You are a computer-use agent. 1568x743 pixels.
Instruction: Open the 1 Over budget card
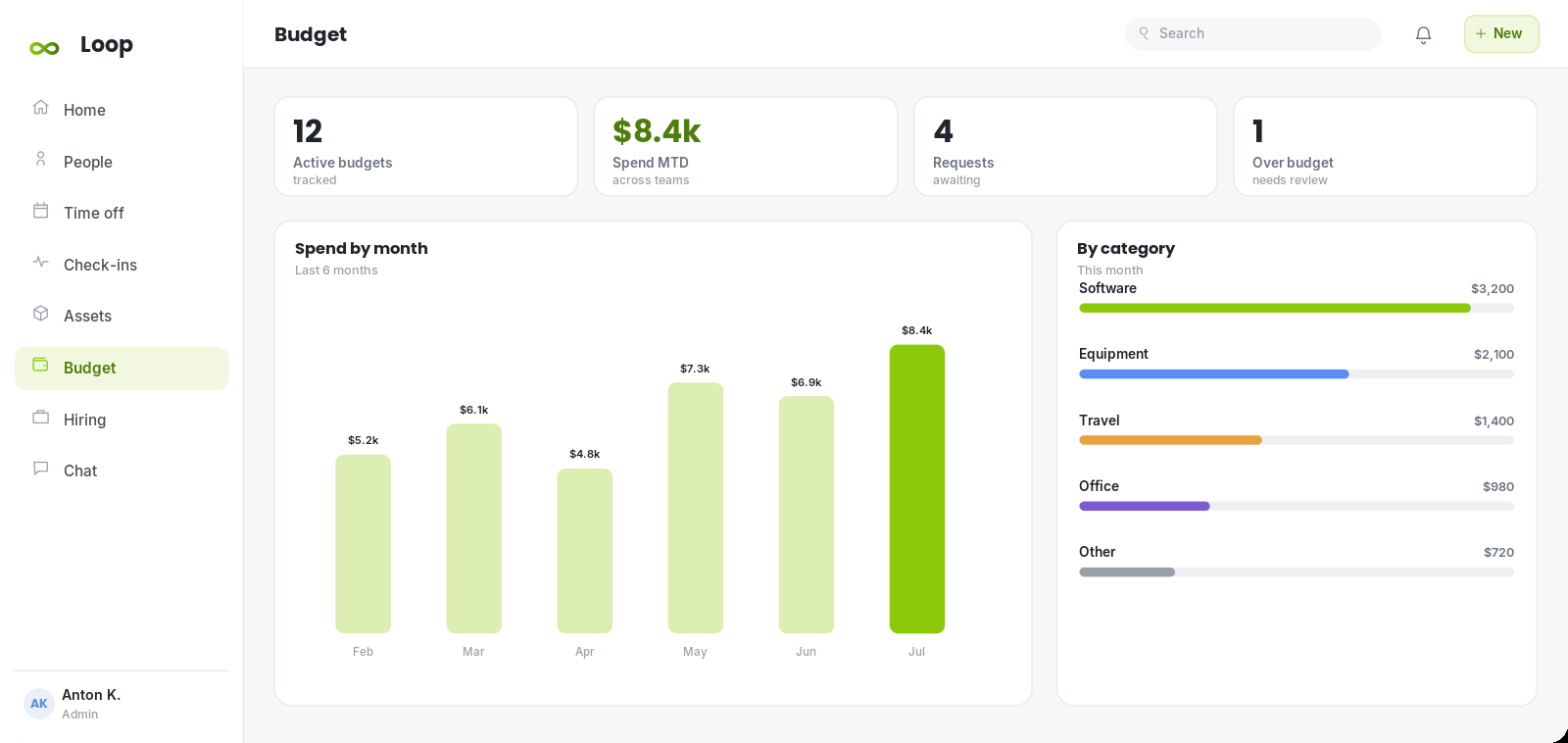click(1385, 146)
